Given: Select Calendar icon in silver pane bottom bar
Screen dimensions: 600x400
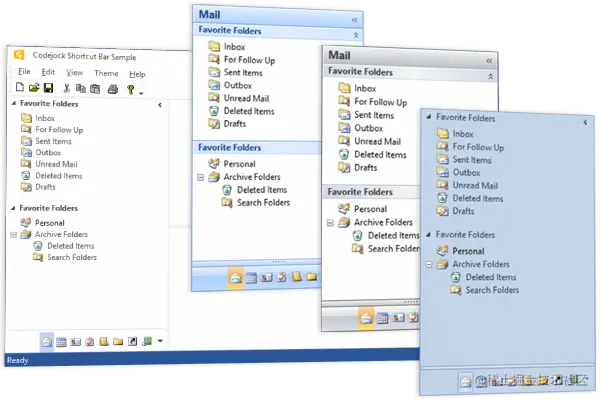Looking at the screenshot, I should click(x=382, y=318).
